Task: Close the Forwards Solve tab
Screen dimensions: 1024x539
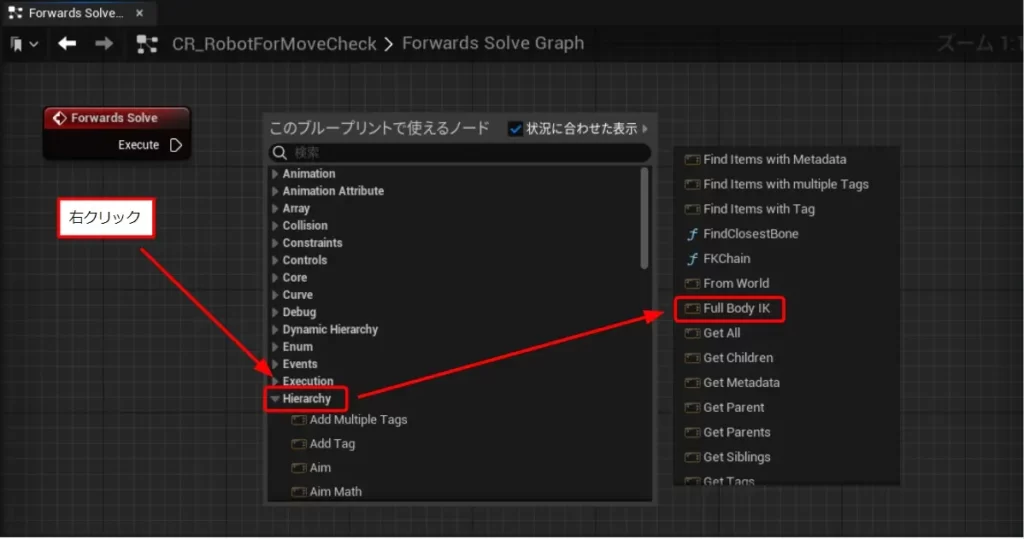Action: 139,14
